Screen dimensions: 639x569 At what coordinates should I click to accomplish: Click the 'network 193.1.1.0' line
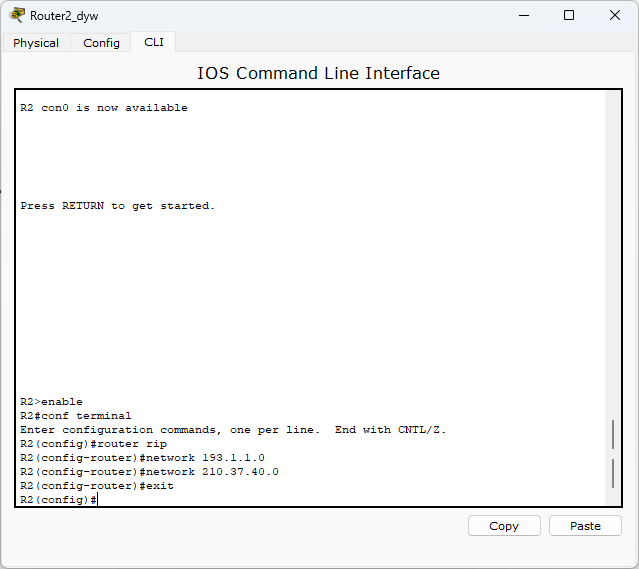143,458
